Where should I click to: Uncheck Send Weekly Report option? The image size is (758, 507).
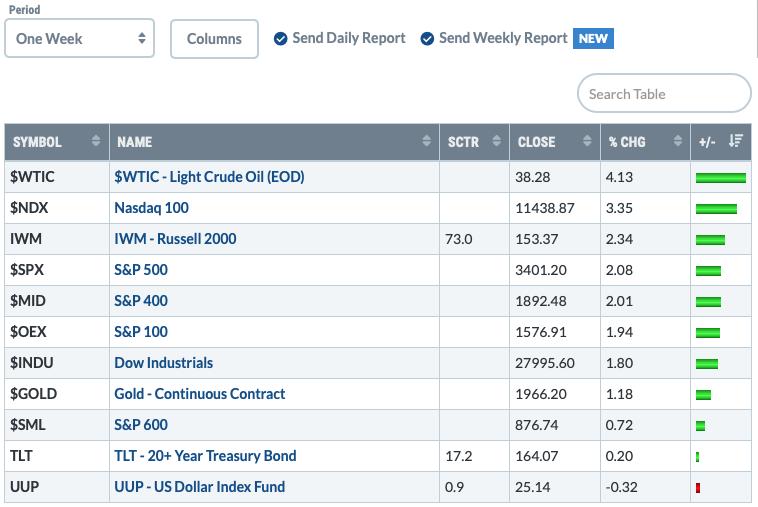pyautogui.click(x=427, y=39)
